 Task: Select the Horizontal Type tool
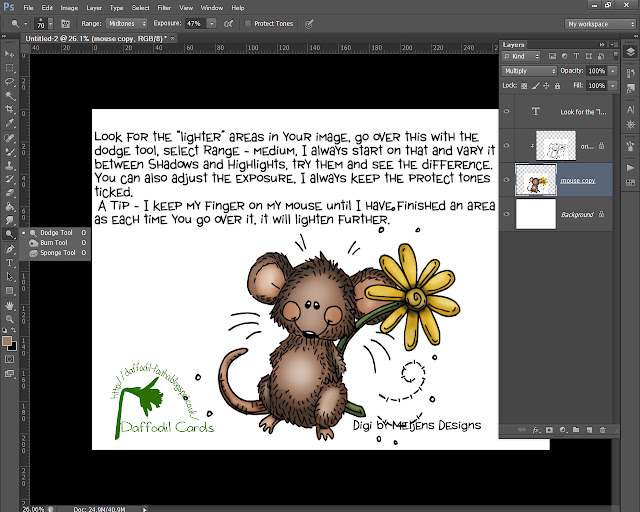[9, 263]
